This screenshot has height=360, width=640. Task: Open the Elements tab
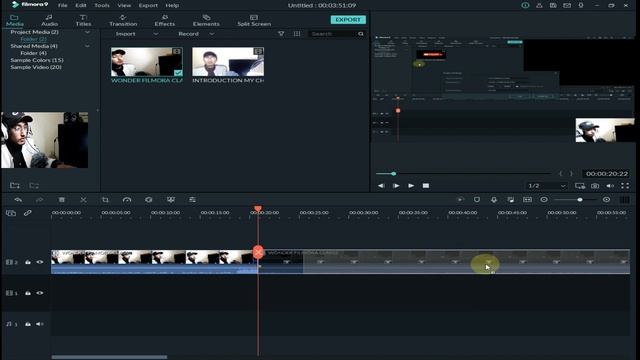pos(206,20)
